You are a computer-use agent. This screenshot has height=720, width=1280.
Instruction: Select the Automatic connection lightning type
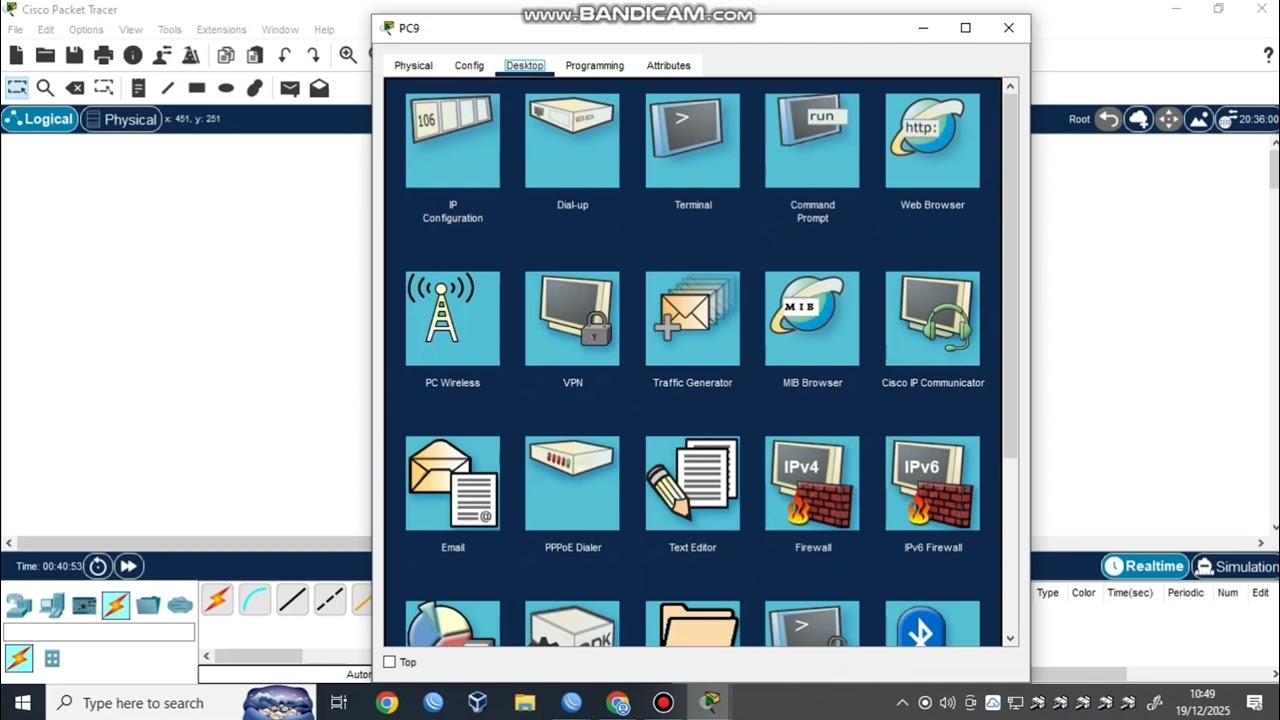tap(217, 600)
